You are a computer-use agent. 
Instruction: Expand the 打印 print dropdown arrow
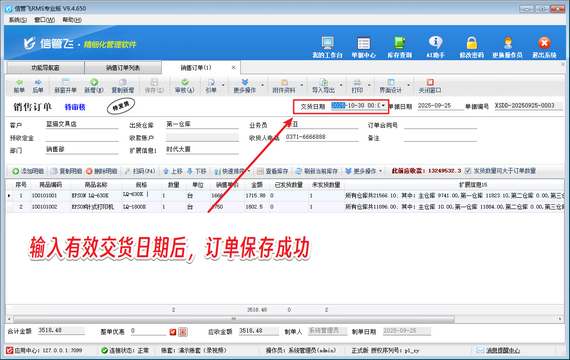[369, 86]
